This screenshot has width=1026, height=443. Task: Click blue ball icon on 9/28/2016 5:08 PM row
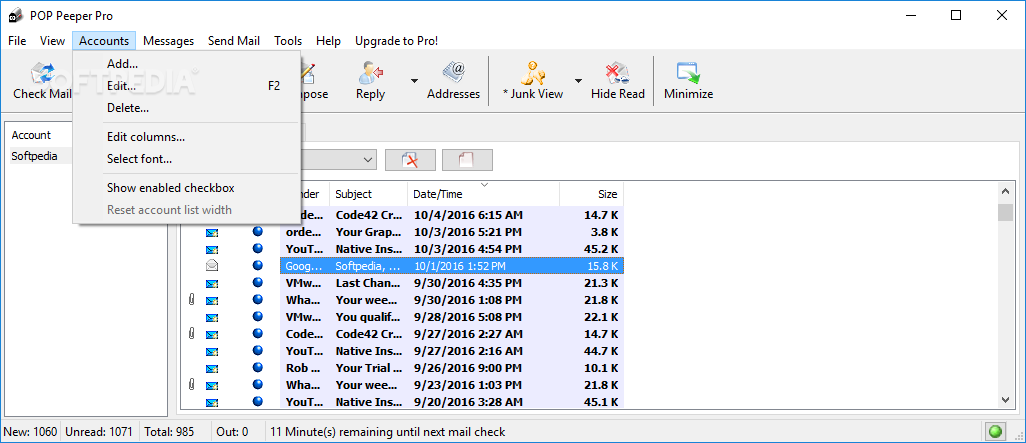(258, 316)
